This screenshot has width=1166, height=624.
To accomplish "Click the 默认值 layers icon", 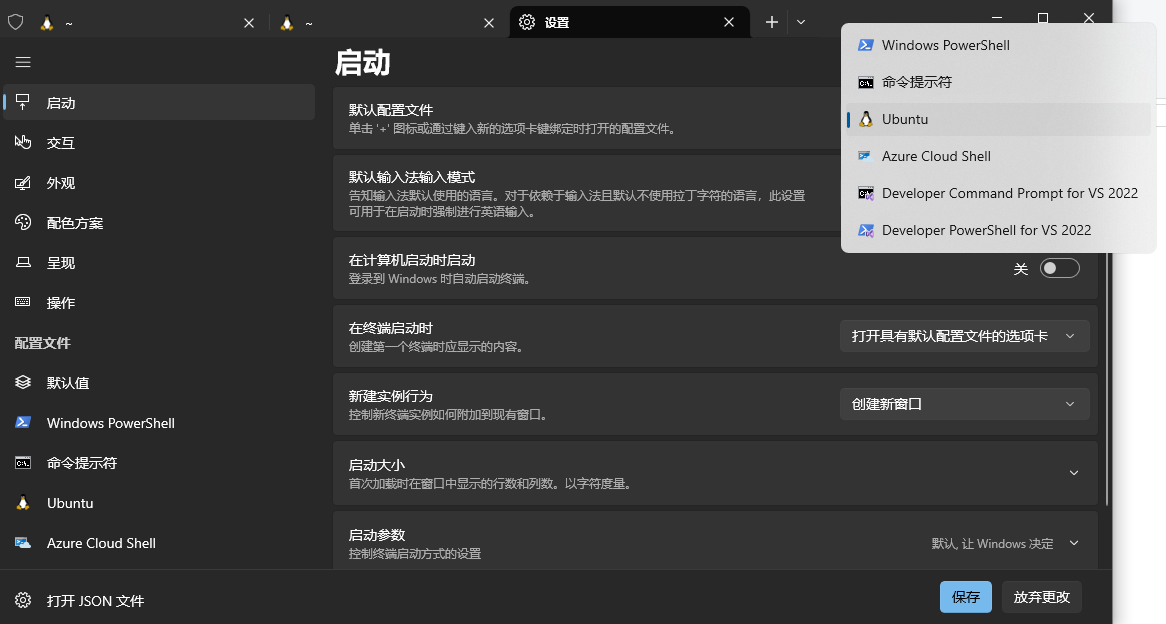I will pos(23,382).
